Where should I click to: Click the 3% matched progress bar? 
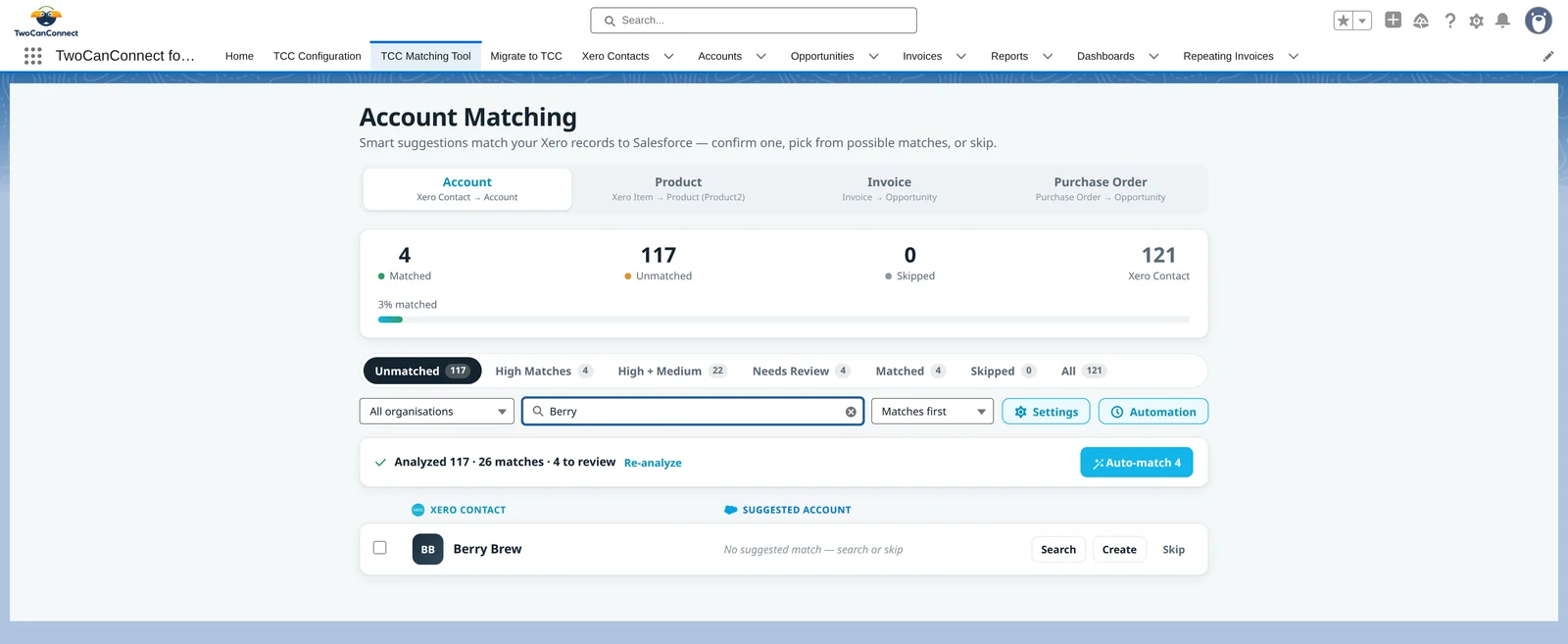(784, 320)
